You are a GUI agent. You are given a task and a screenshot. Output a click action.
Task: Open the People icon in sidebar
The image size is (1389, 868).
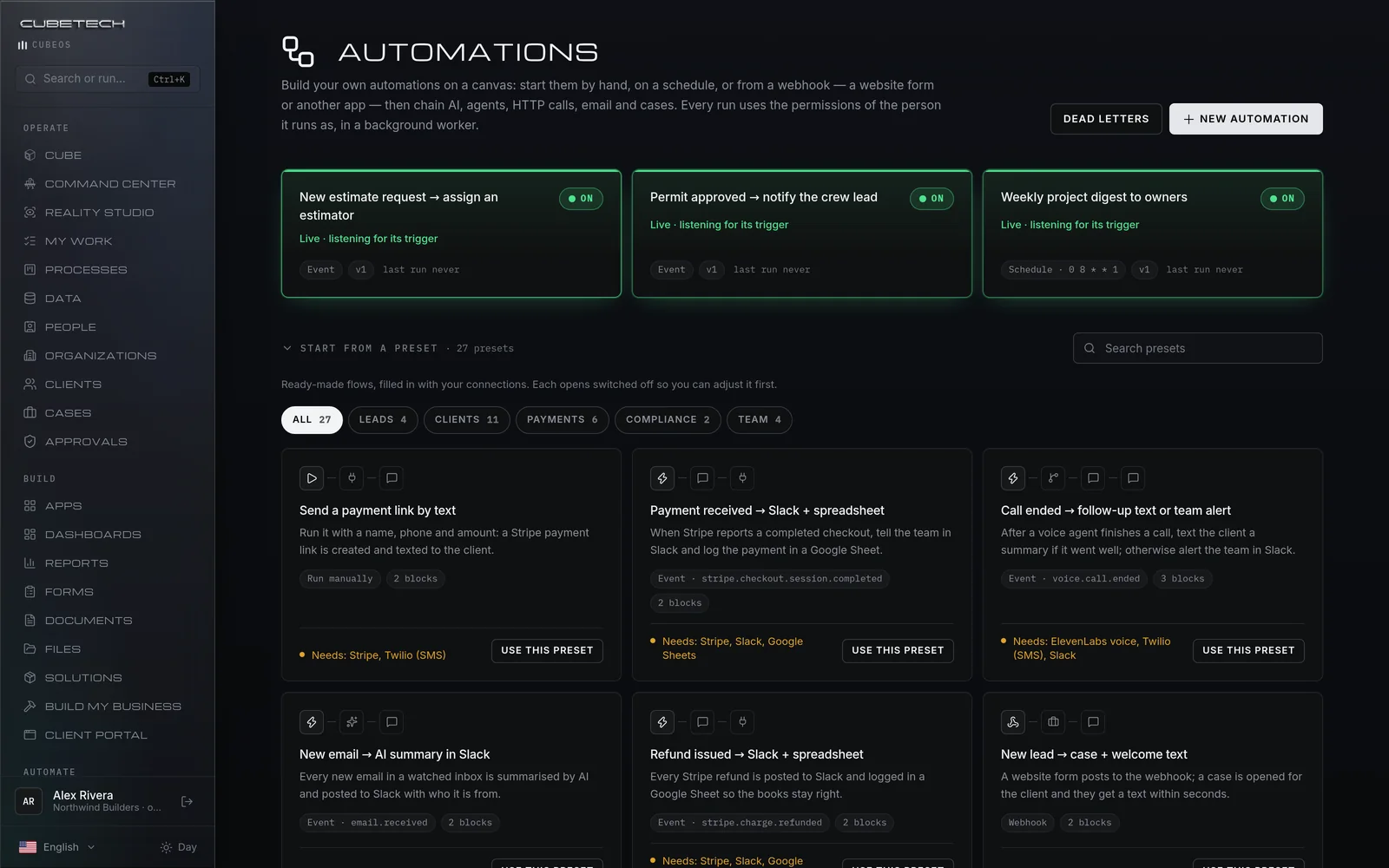coord(30,327)
